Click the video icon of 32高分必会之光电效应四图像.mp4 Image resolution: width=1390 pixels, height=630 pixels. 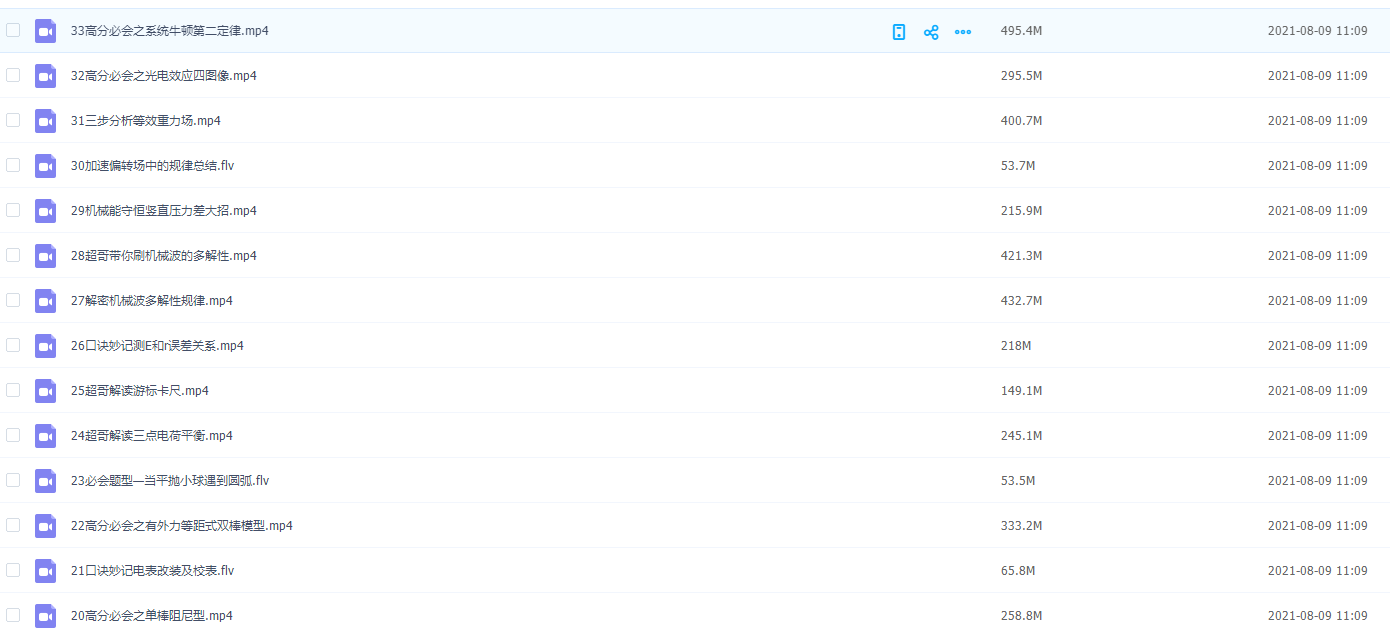point(45,76)
